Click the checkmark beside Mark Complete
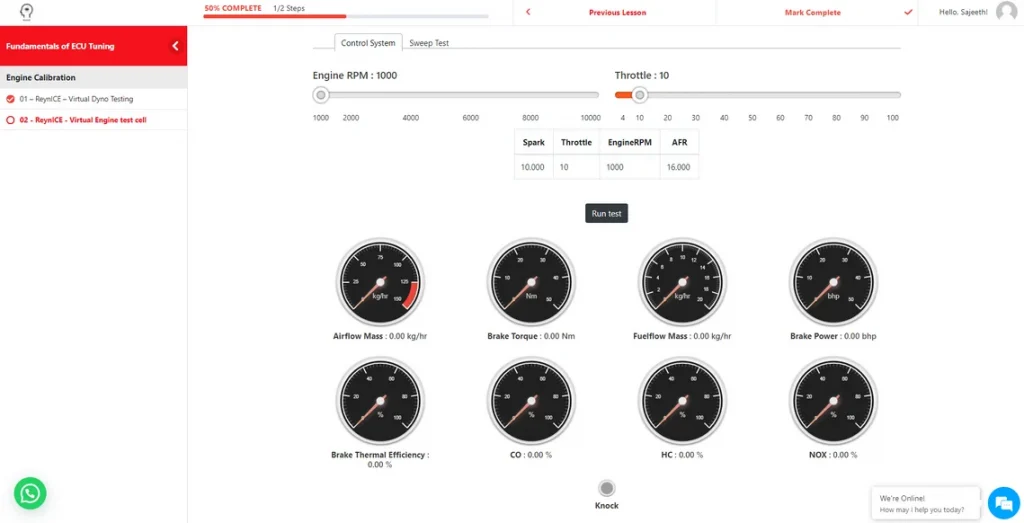1024x523 pixels. (908, 13)
